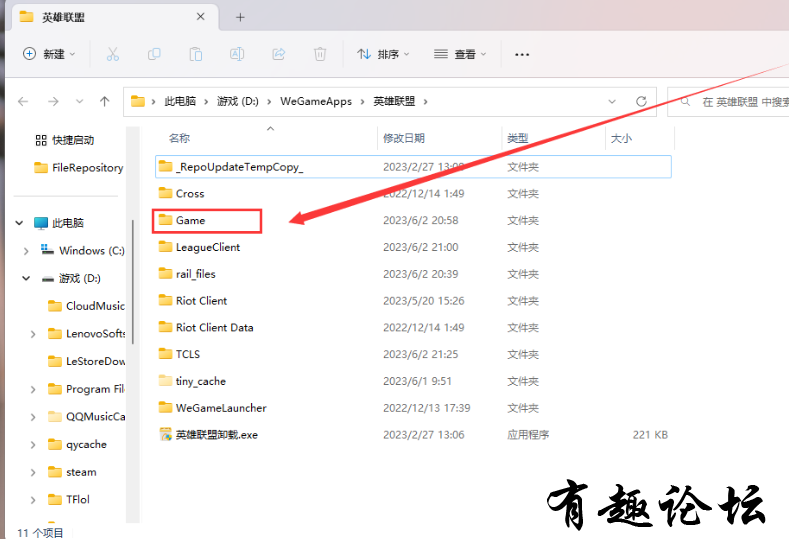Expand the LenovoSoft folder node

tap(33, 334)
